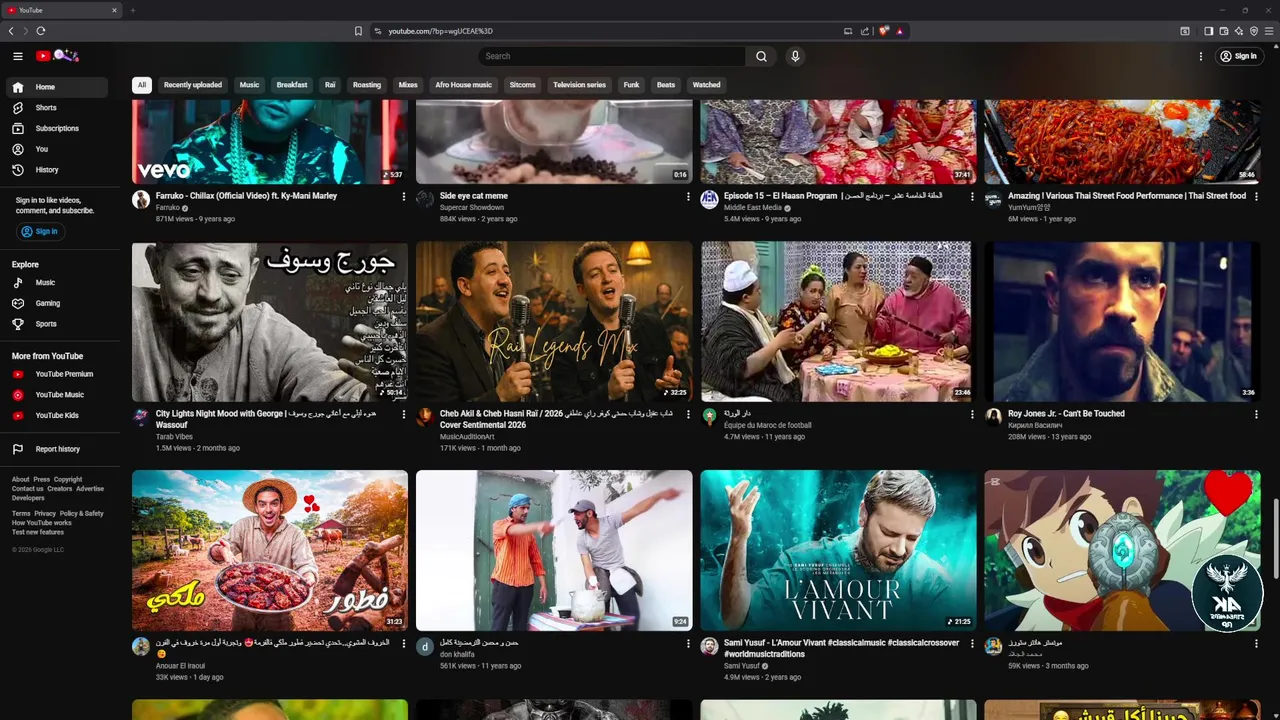Select the Recently uploaded chip
The height and width of the screenshot is (720, 1280).
(x=193, y=85)
